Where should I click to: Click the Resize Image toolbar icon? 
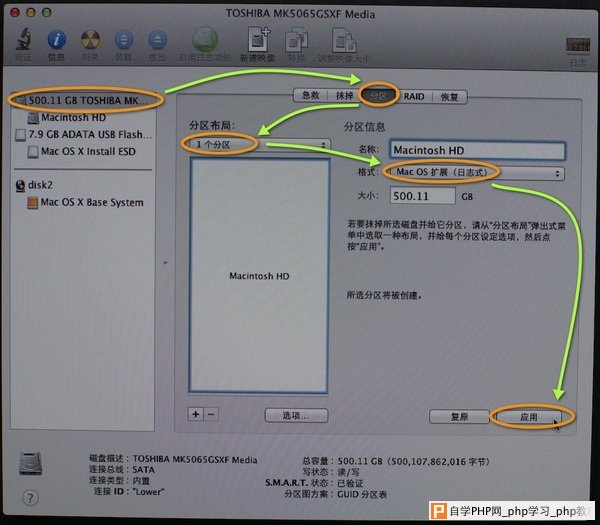[x=344, y=40]
